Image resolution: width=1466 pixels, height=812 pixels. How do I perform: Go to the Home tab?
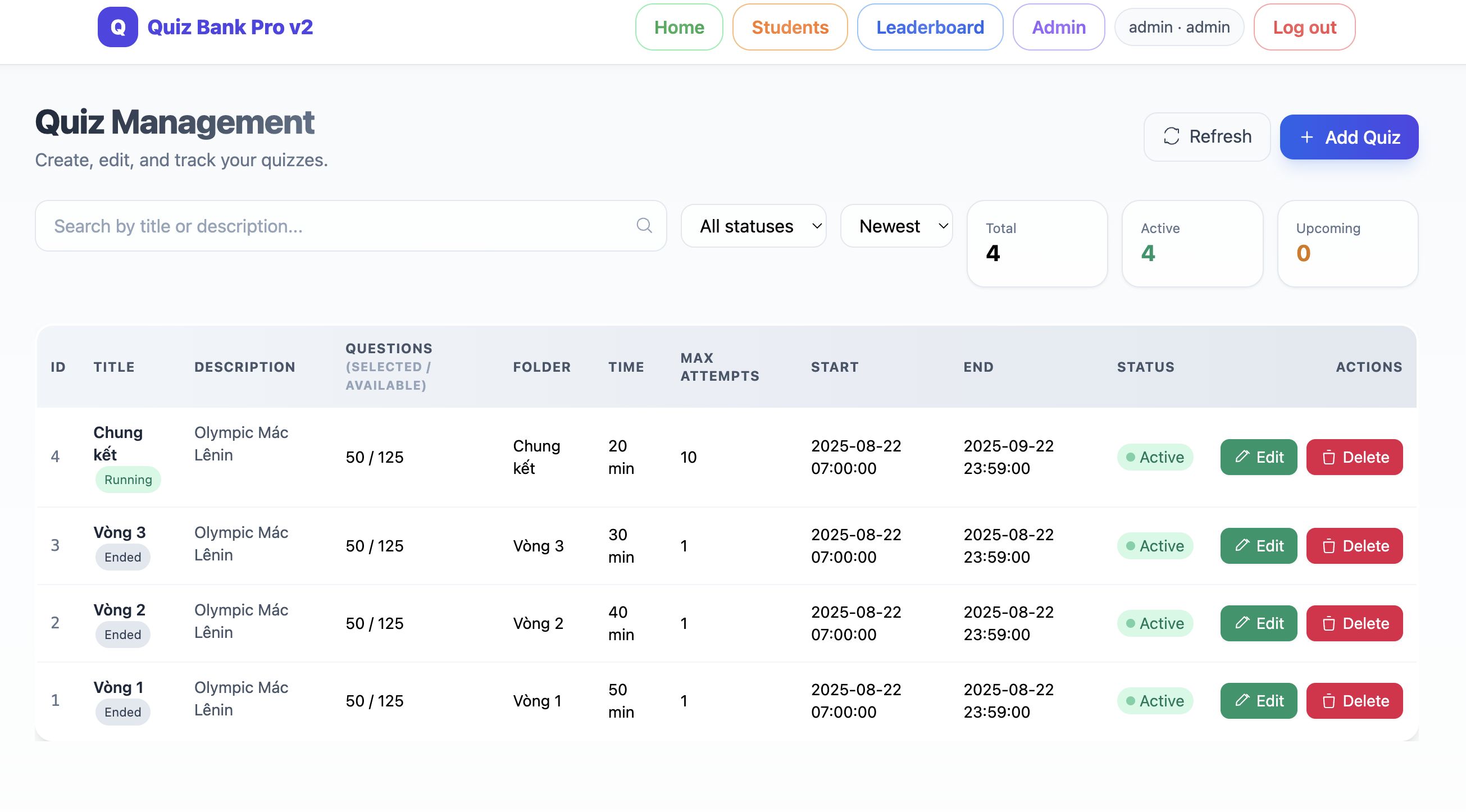point(679,28)
